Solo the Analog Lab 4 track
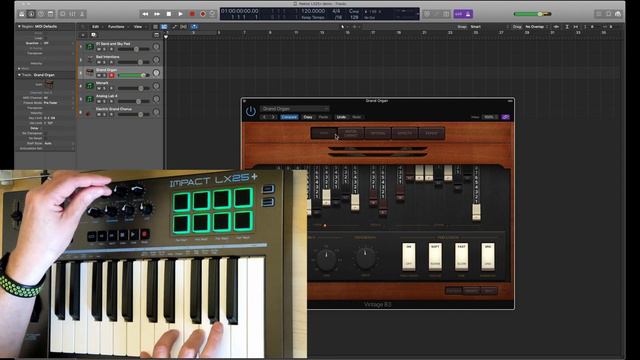Image resolution: width=640 pixels, height=360 pixels. 105,101
